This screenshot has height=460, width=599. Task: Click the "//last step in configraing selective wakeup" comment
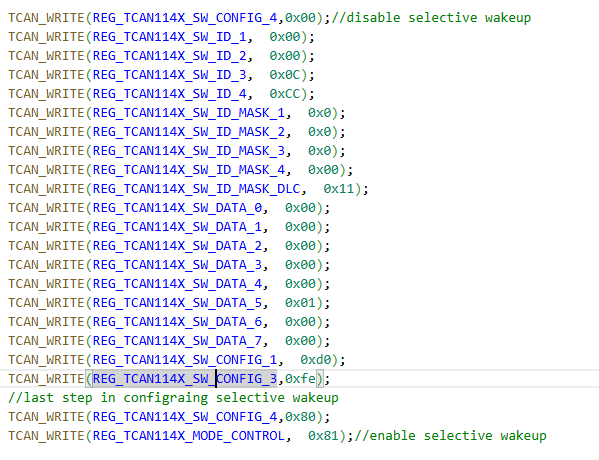(x=173, y=398)
